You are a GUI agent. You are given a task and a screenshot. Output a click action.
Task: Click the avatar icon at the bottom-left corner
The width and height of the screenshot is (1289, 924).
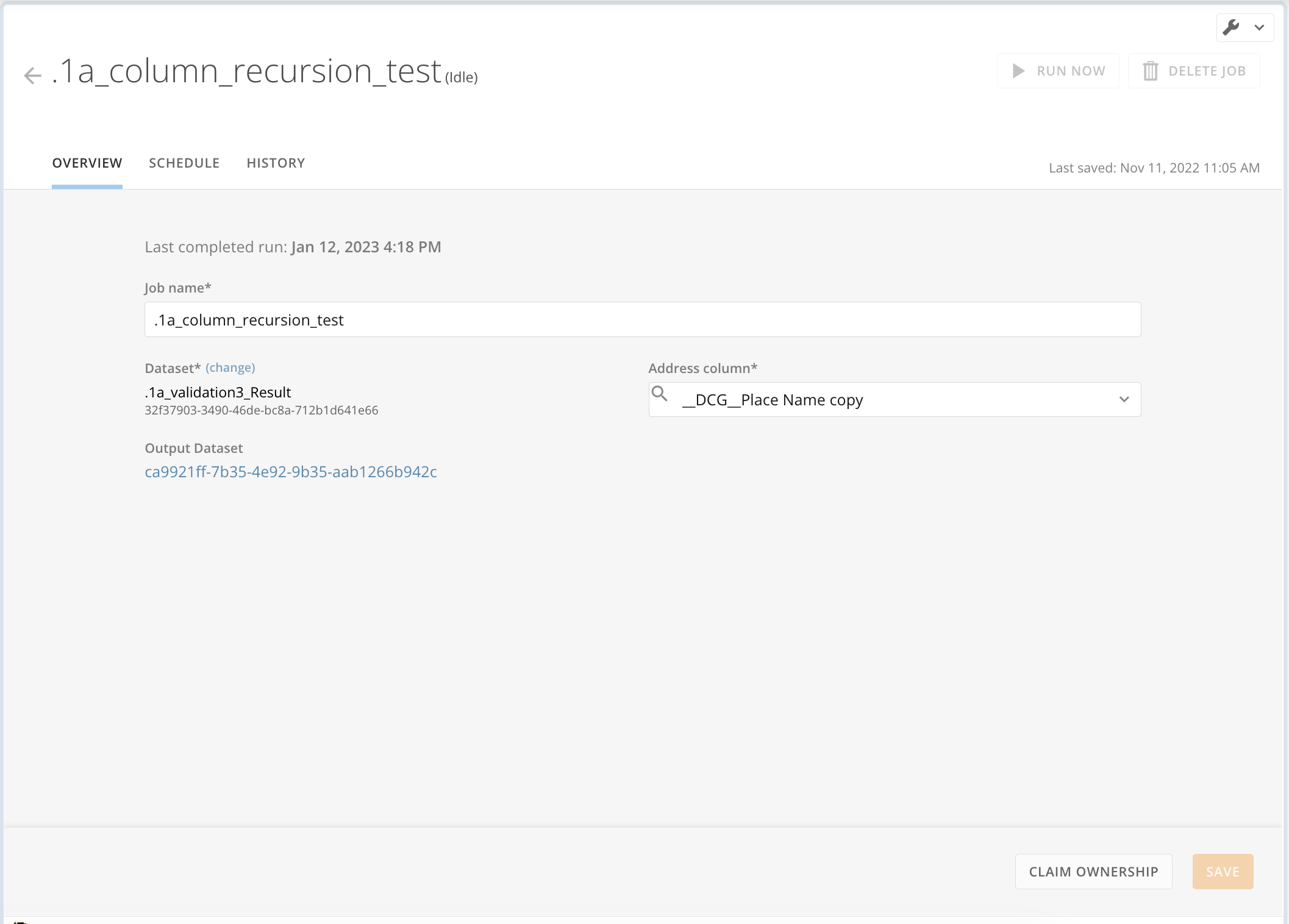click(x=20, y=920)
